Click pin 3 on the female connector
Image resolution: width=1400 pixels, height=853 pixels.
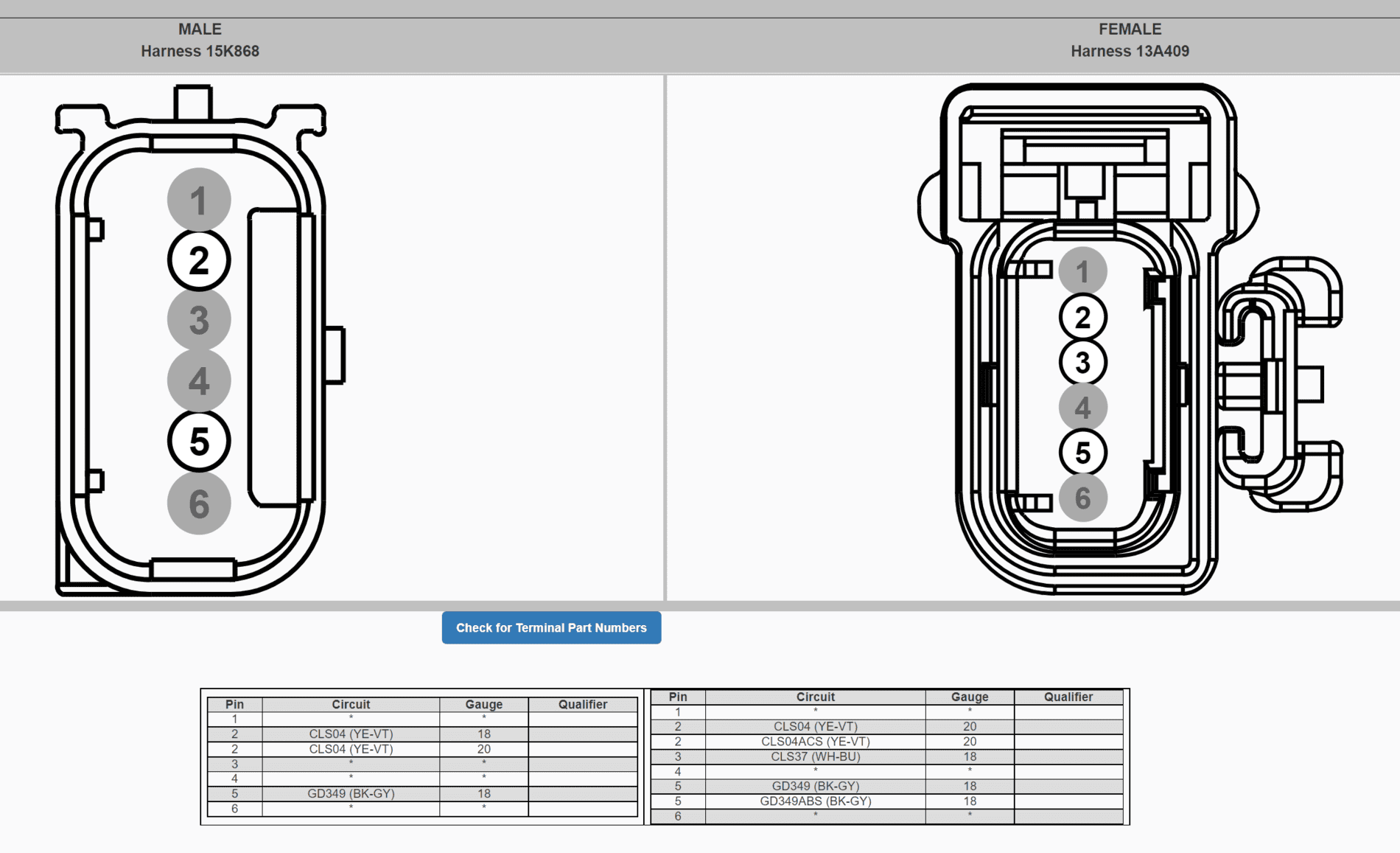[x=1082, y=363]
